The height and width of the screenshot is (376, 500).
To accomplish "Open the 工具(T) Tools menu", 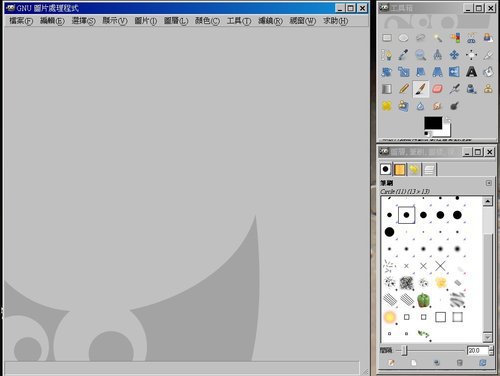I will tap(239, 21).
